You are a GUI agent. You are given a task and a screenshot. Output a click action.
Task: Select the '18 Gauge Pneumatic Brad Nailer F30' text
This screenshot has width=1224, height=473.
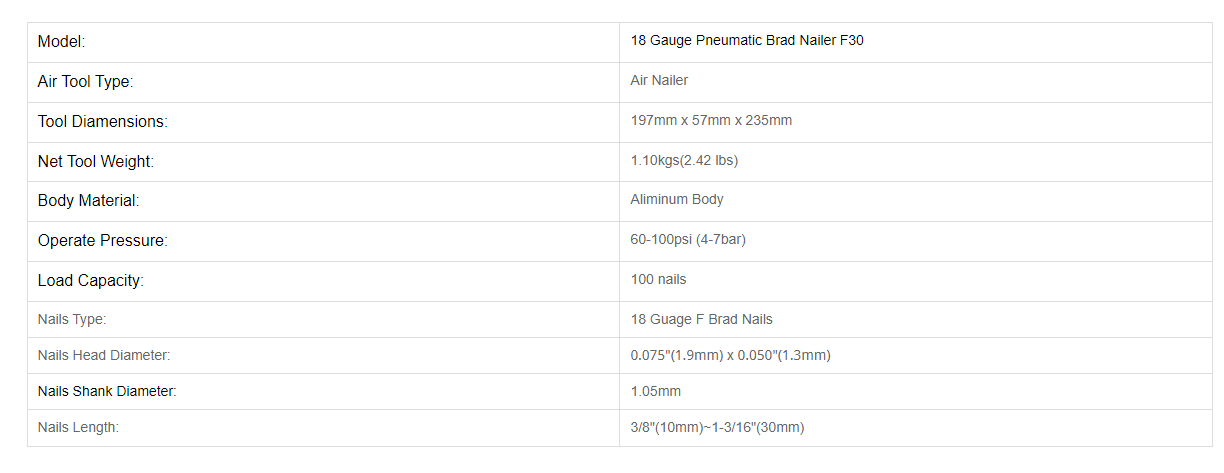click(x=747, y=41)
